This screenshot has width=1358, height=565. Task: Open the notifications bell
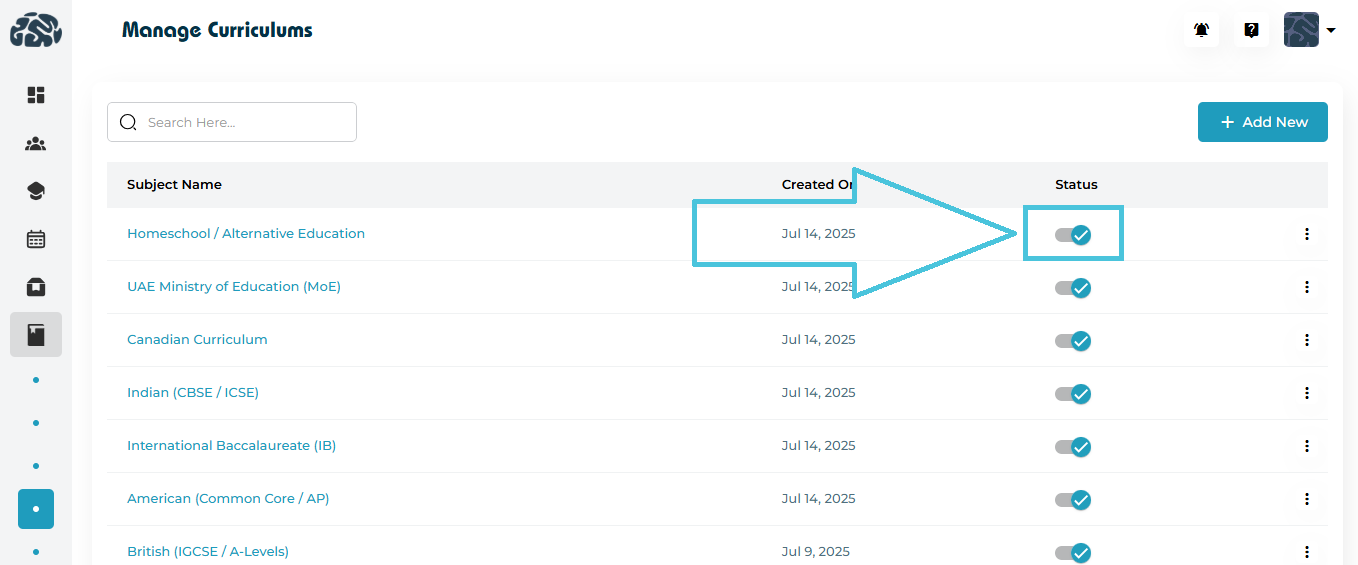(x=1201, y=30)
